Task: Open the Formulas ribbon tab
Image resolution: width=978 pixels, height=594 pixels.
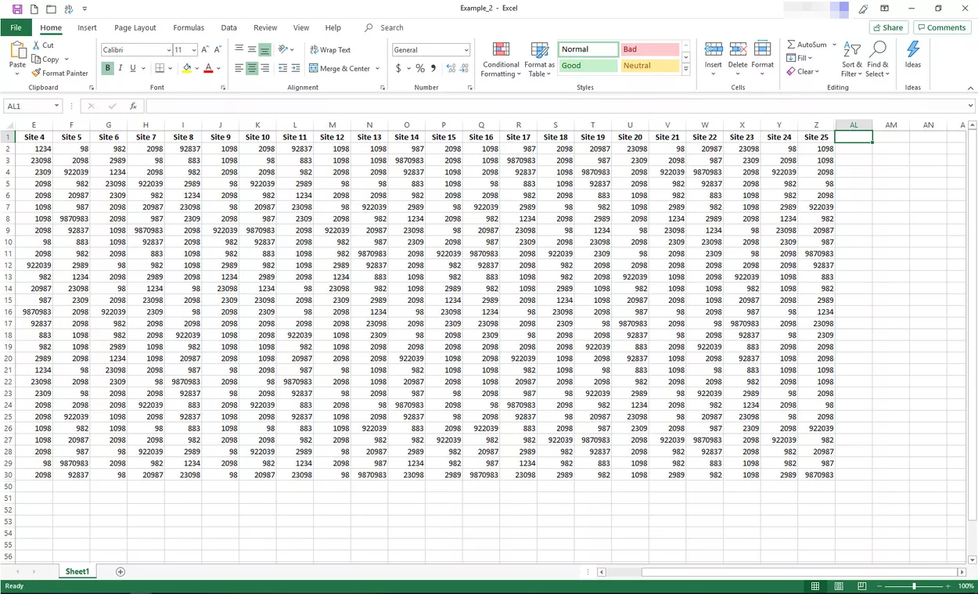Action: click(x=188, y=28)
